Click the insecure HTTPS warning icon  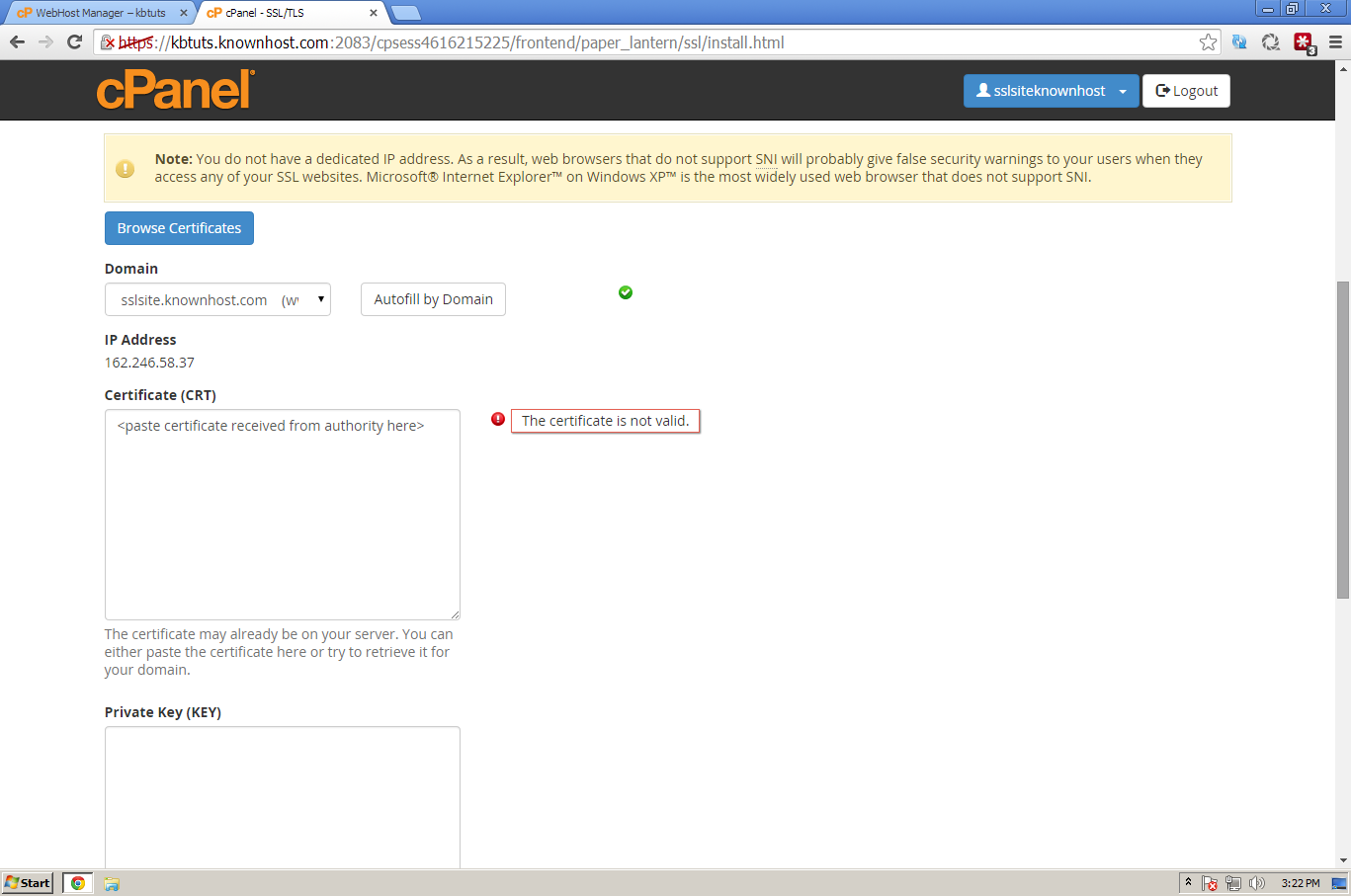108,42
